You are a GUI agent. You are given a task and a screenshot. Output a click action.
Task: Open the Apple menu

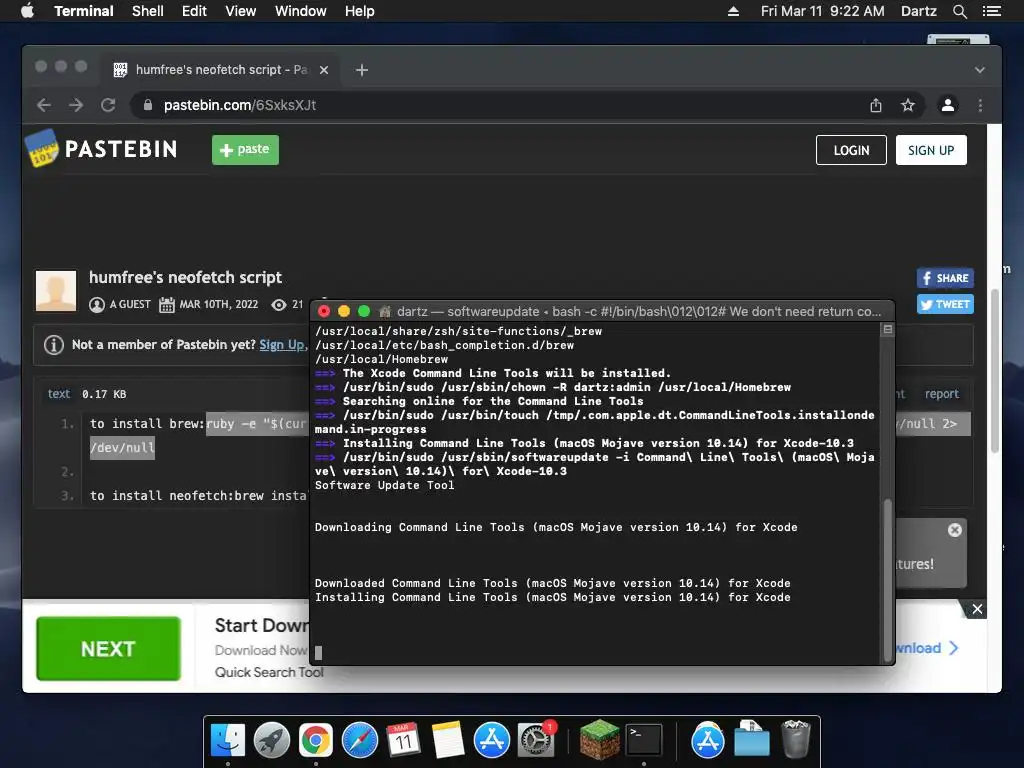27,11
